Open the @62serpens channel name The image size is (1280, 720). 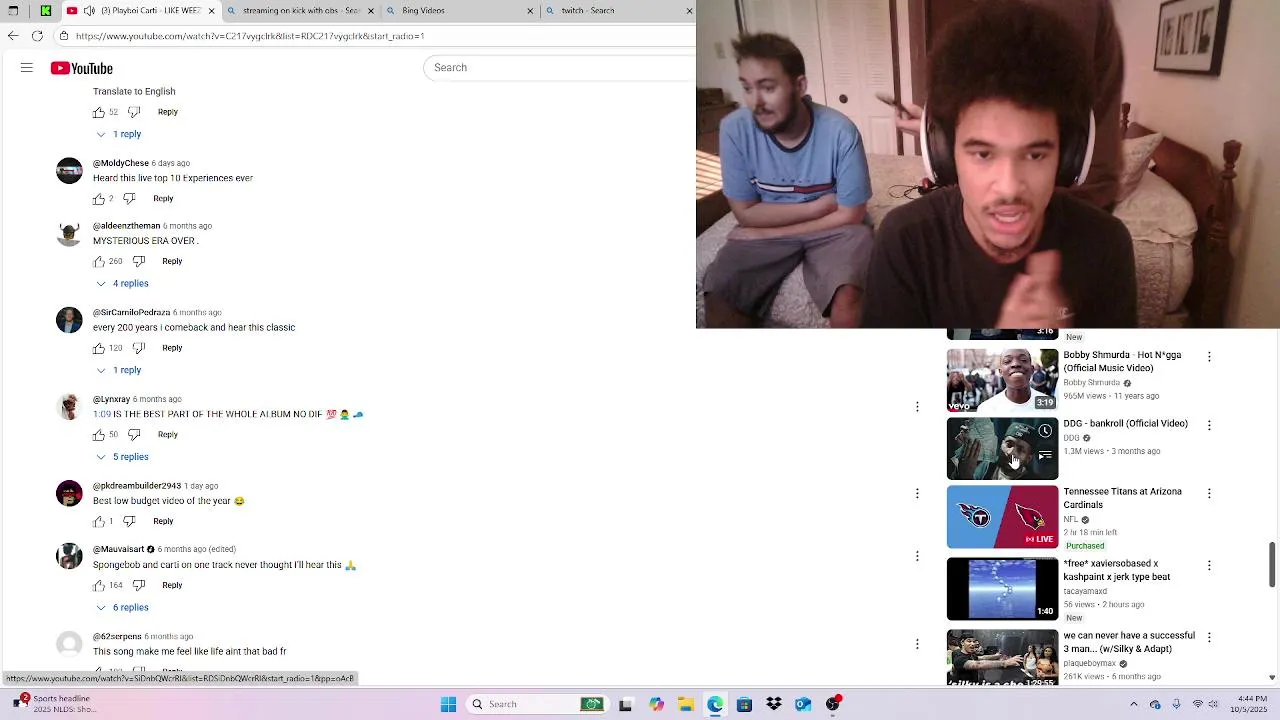pyautogui.click(x=117, y=637)
